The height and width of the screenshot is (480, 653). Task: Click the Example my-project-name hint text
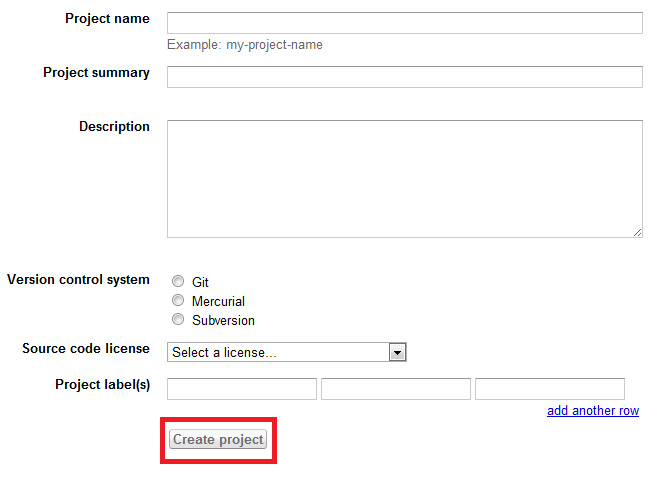coord(245,45)
